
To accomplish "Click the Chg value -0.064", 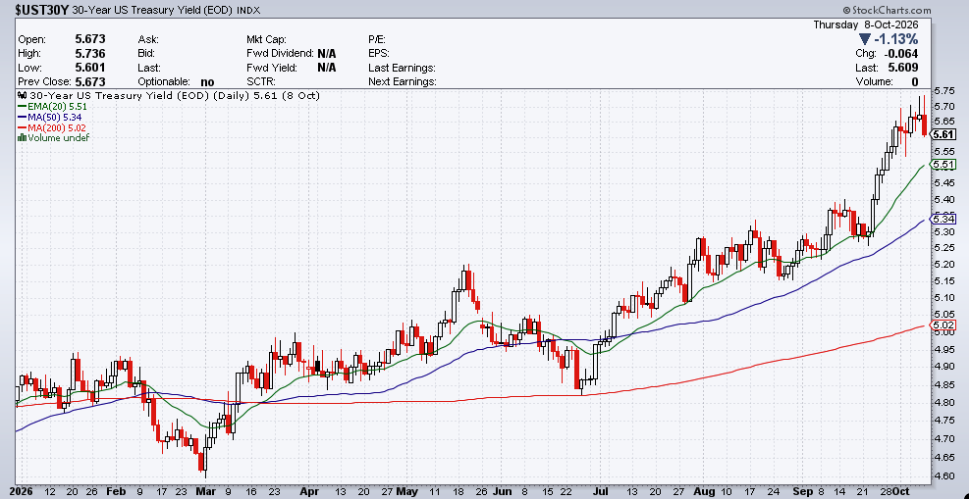I will click(902, 53).
